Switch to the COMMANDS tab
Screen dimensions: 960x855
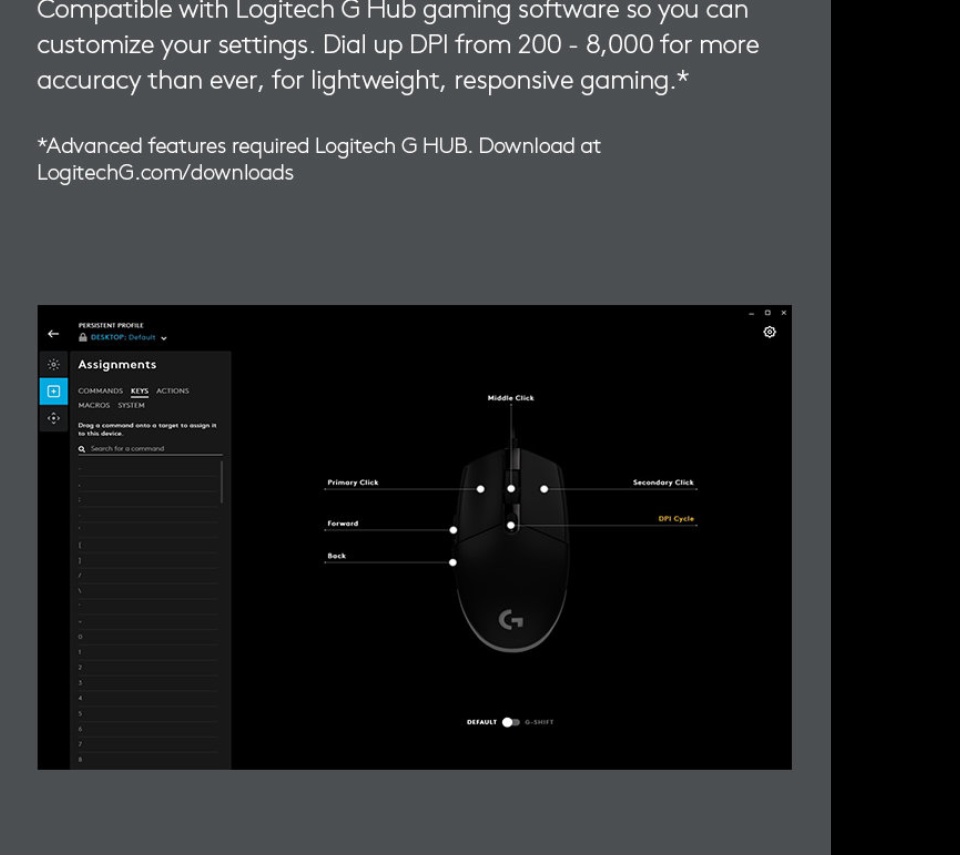(100, 391)
